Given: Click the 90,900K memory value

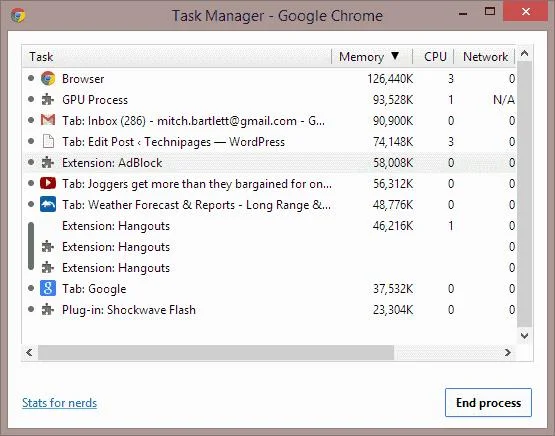Looking at the screenshot, I should tap(393, 121).
